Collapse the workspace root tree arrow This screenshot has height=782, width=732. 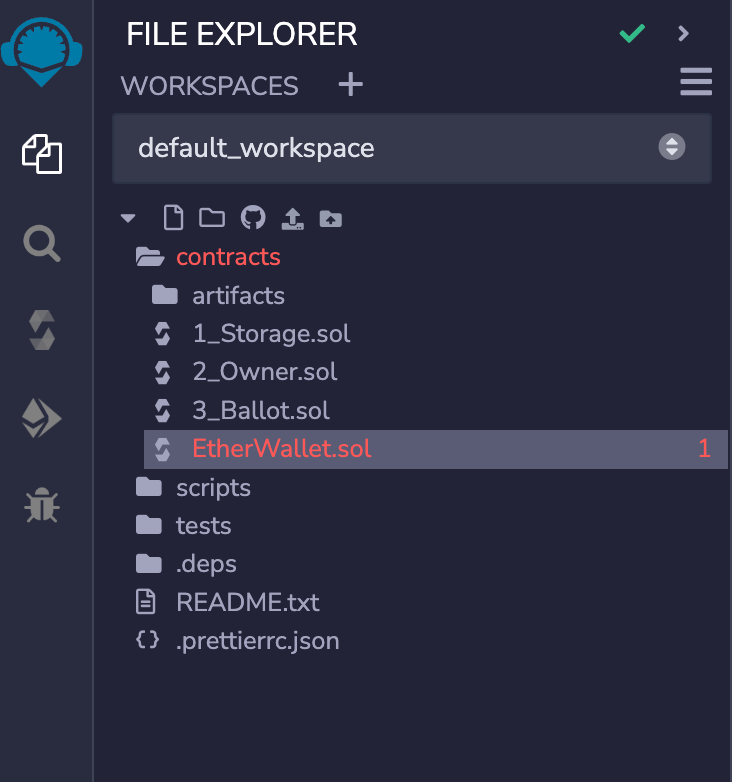click(128, 218)
